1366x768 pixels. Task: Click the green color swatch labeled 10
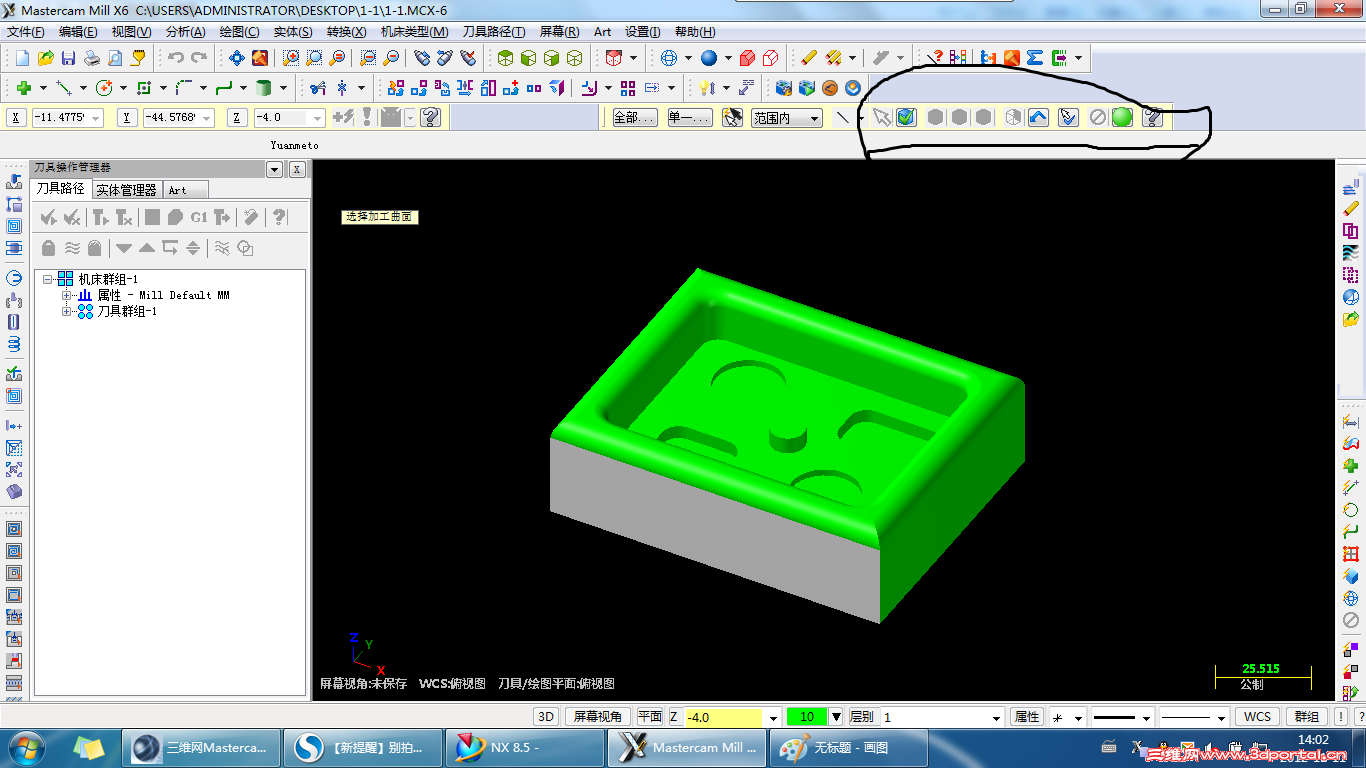point(807,717)
